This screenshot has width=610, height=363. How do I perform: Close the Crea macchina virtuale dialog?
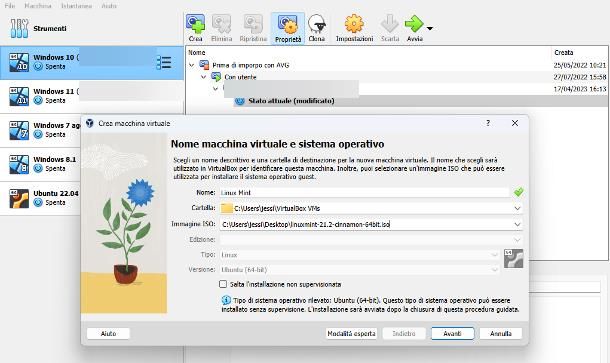515,123
